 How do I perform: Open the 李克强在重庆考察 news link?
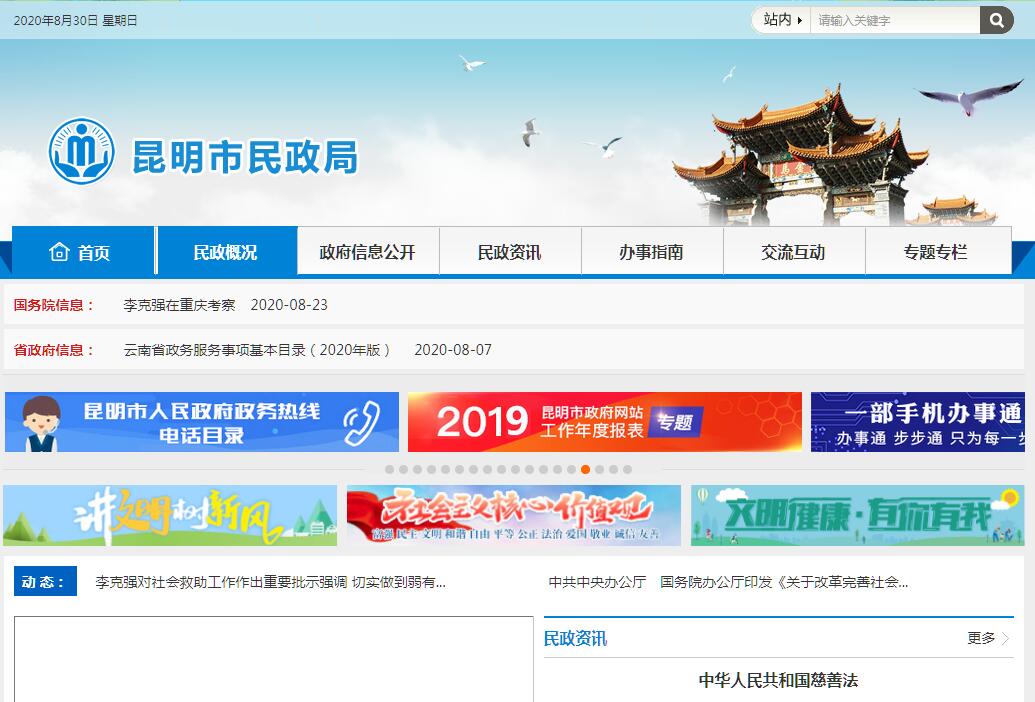tap(179, 305)
